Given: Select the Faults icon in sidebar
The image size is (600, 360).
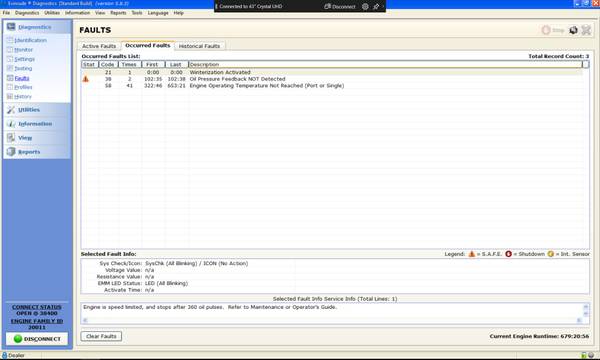Looking at the screenshot, I should click(x=10, y=78).
